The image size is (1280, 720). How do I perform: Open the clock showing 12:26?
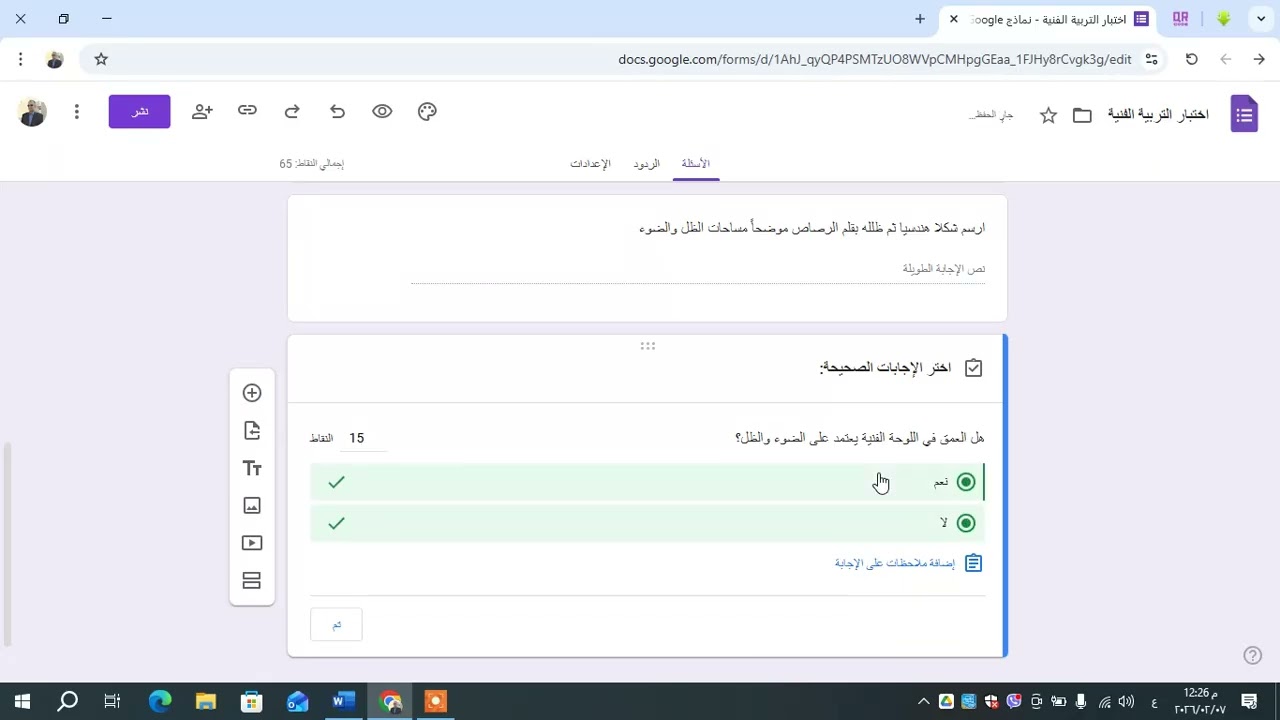click(x=1200, y=701)
